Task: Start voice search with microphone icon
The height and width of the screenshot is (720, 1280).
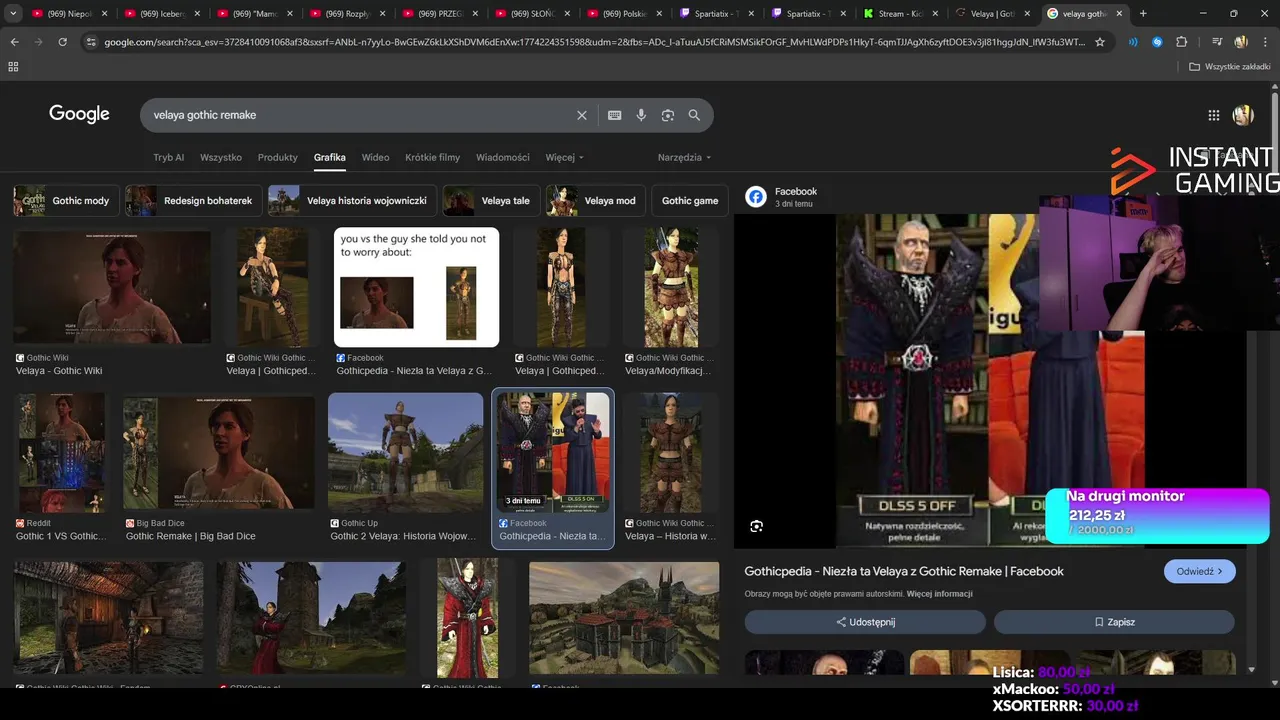Action: tap(641, 115)
